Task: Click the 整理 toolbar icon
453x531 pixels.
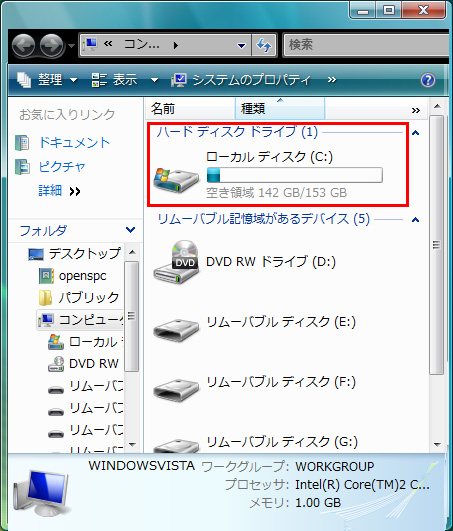Action: click(24, 80)
